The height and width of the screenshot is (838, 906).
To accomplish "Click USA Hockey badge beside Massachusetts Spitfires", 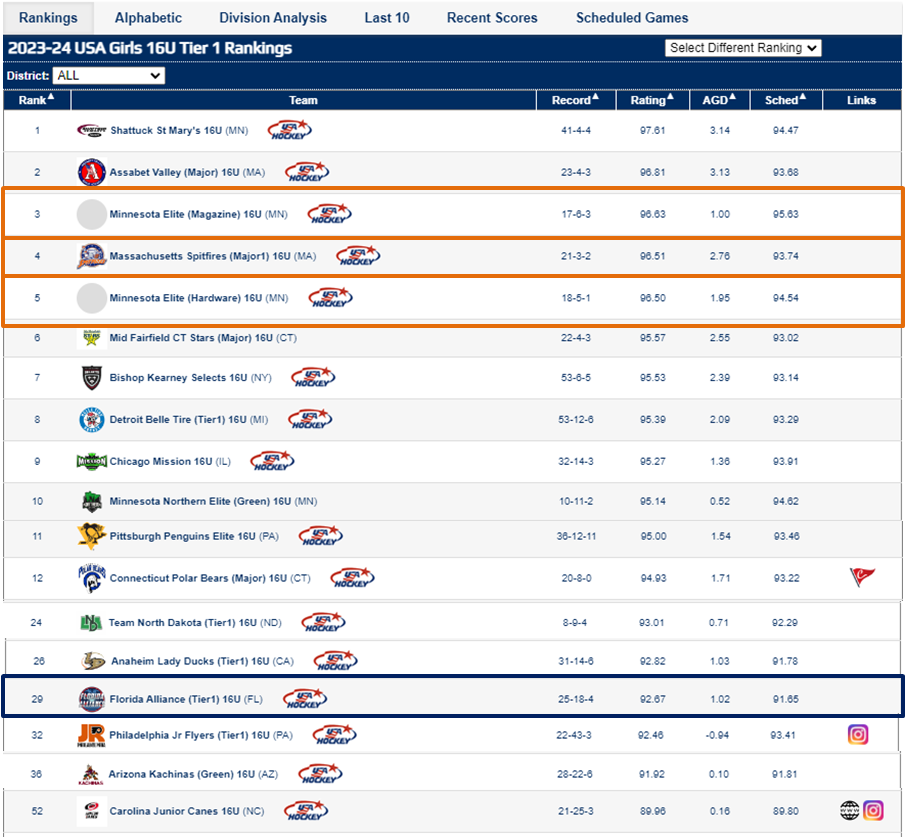I will 358,255.
